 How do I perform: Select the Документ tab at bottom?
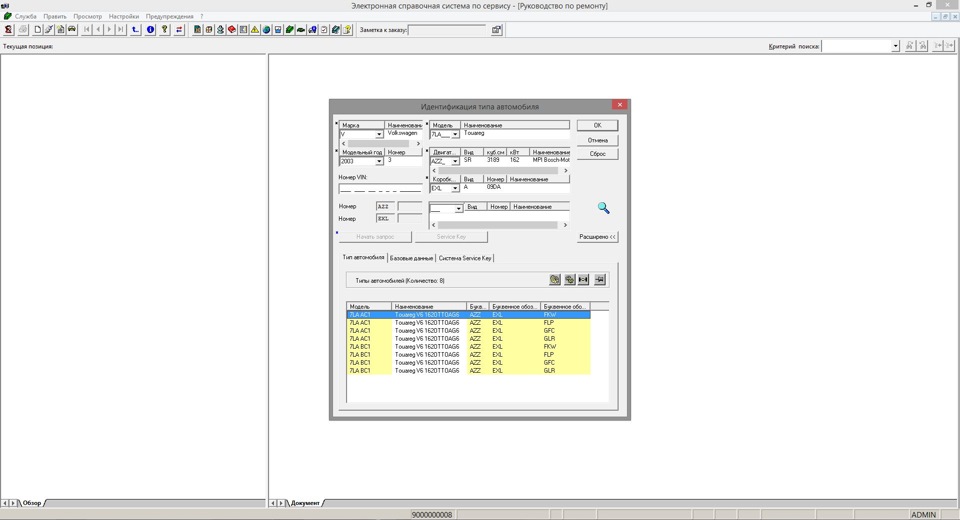(305, 503)
